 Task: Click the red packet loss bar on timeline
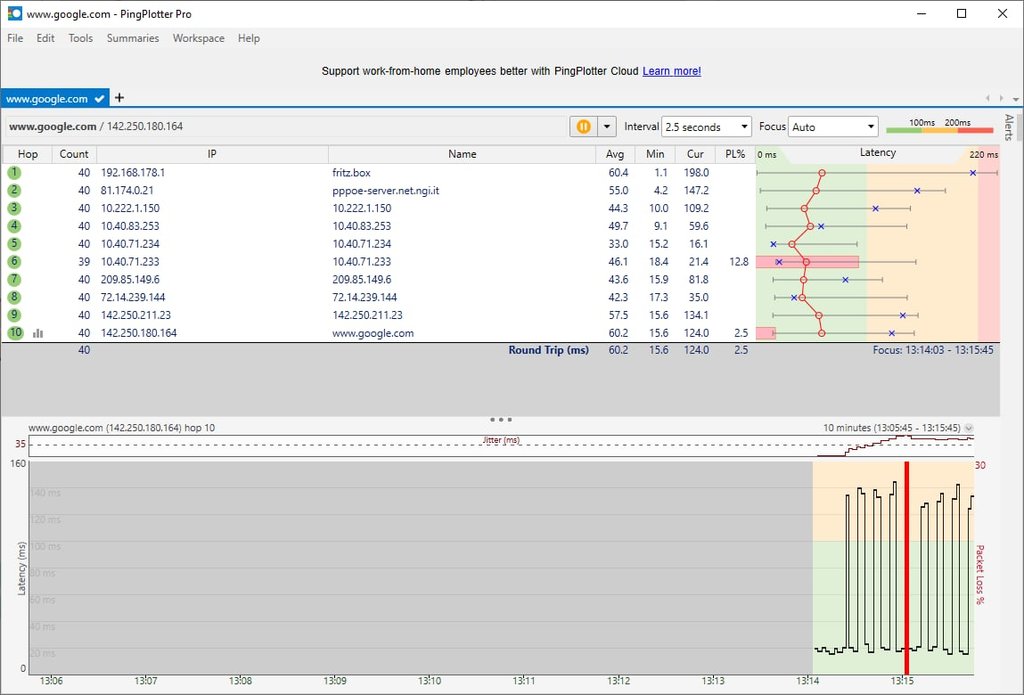click(906, 568)
